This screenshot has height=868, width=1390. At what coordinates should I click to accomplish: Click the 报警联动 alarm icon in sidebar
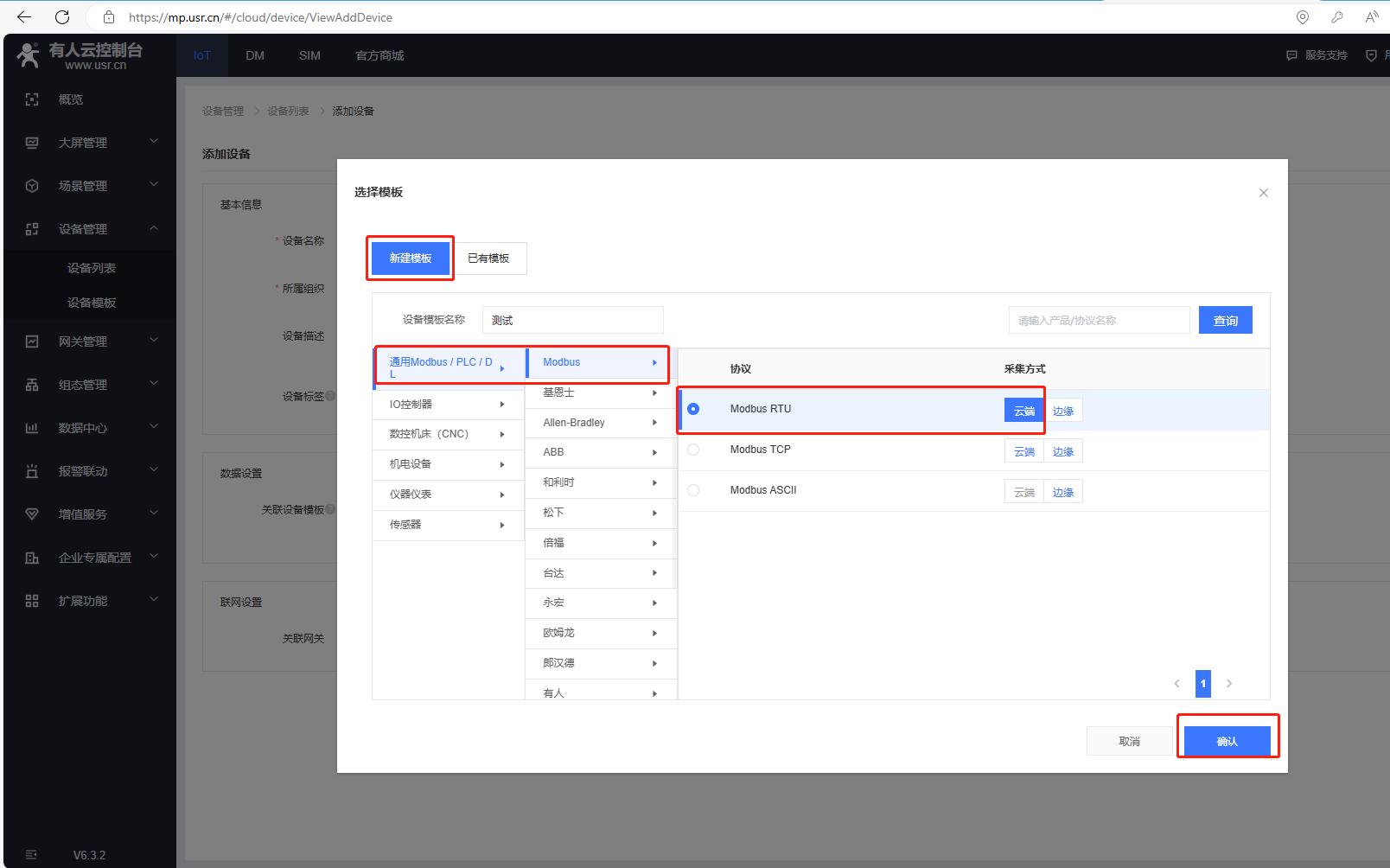pyautogui.click(x=32, y=471)
